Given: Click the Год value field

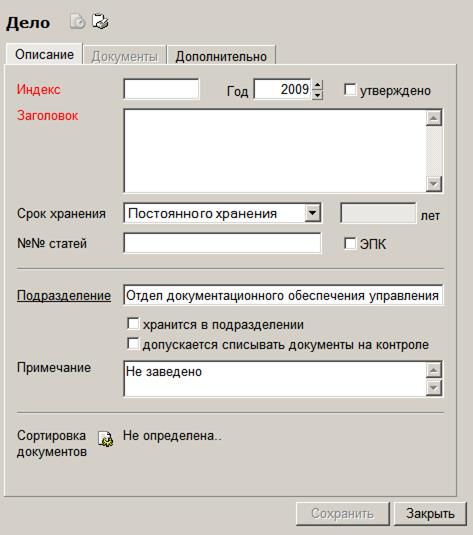Looking at the screenshot, I should point(282,89).
